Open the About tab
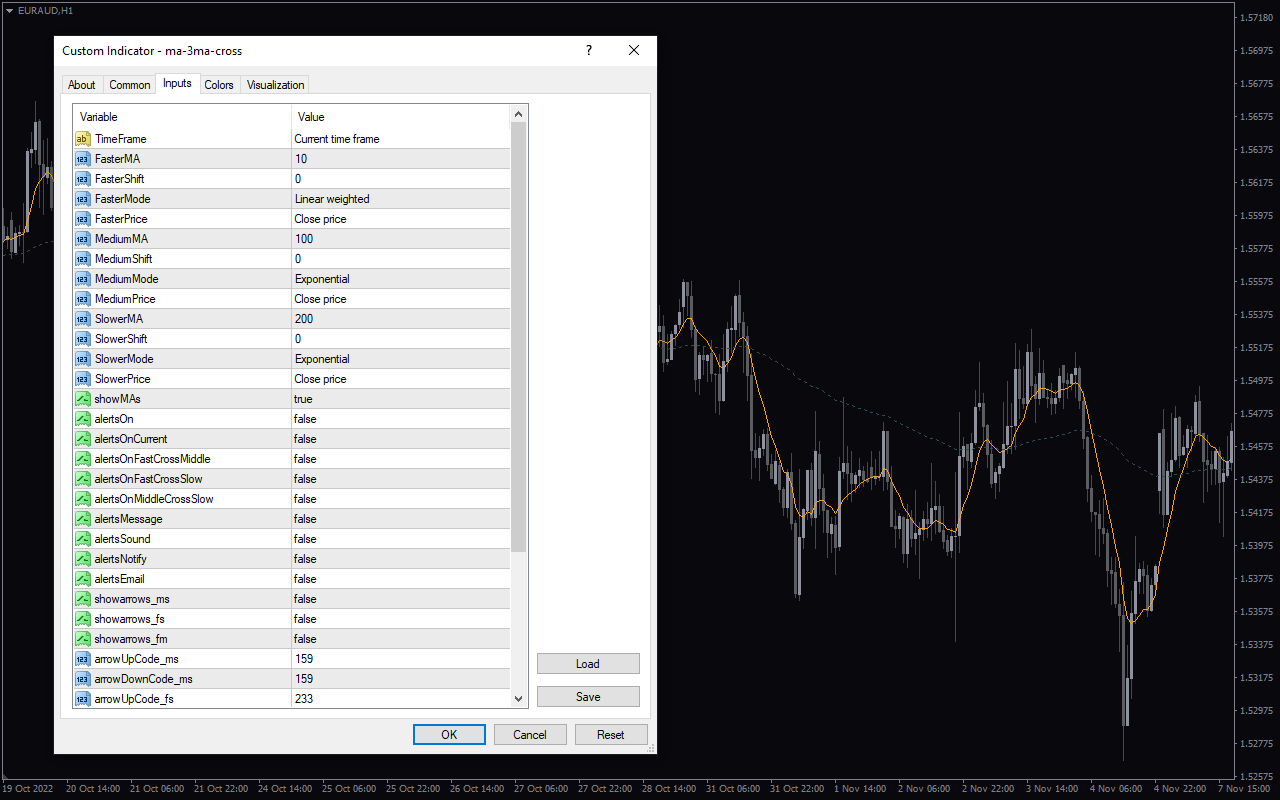This screenshot has height=800, width=1280. (x=82, y=85)
